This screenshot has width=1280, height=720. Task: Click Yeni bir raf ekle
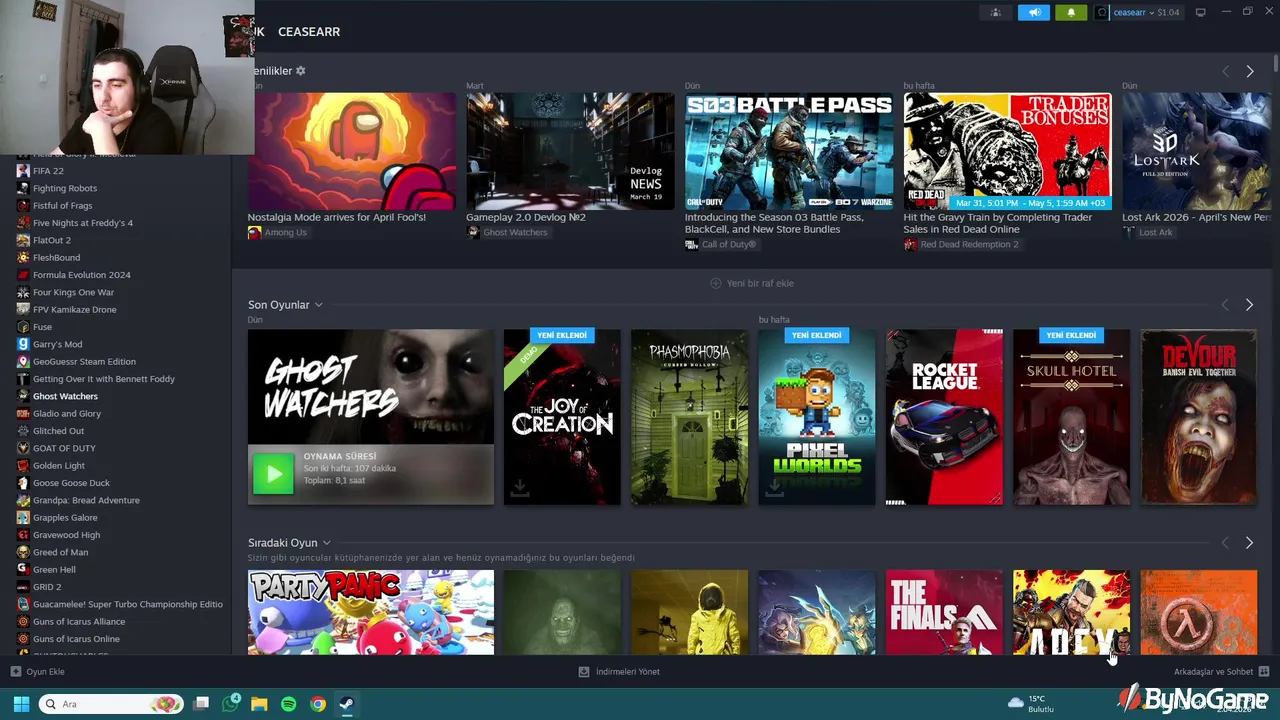[x=752, y=283]
